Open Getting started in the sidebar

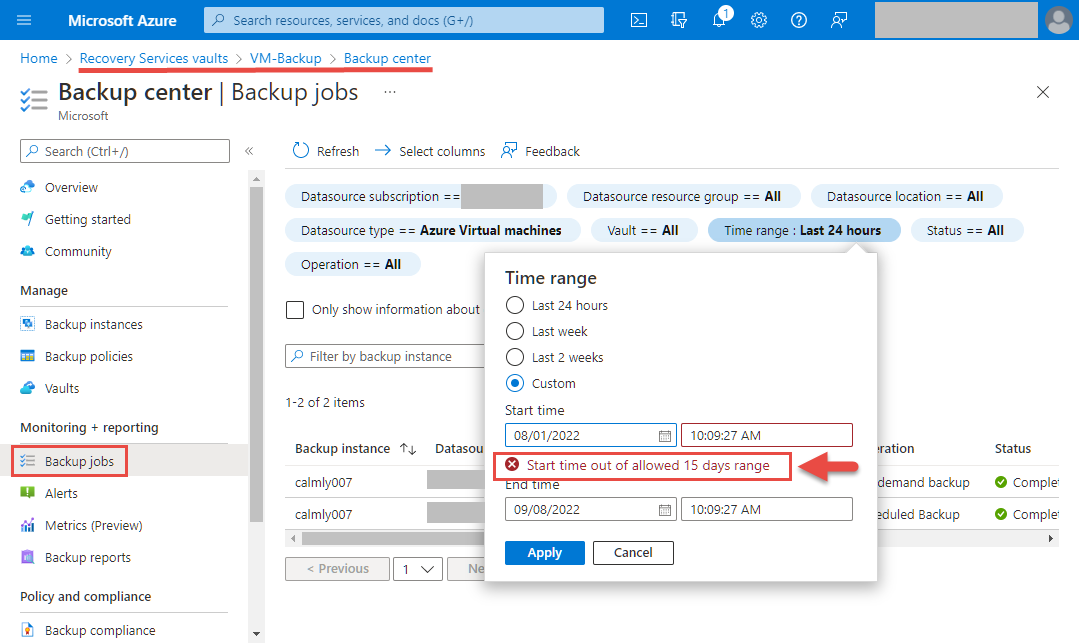(x=87, y=220)
